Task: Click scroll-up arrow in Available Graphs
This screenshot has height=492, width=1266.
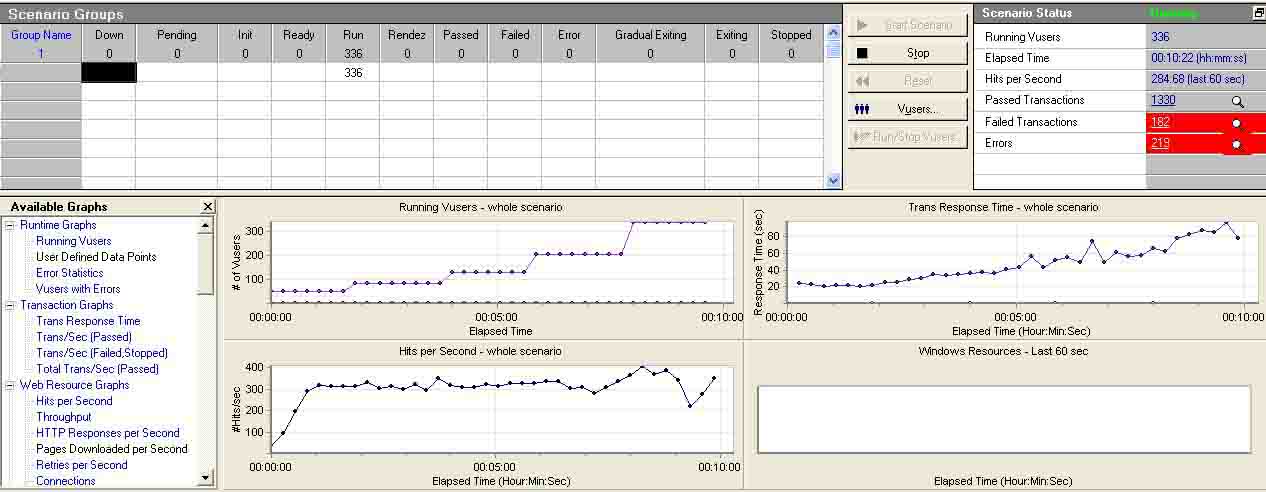Action: coord(206,226)
